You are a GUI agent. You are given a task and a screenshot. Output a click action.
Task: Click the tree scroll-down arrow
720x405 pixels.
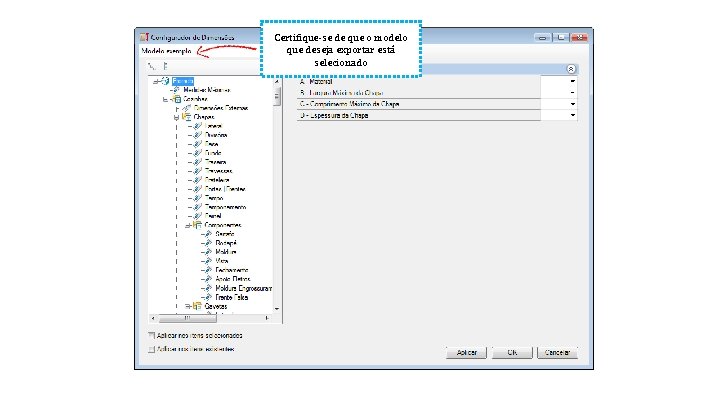(276, 309)
